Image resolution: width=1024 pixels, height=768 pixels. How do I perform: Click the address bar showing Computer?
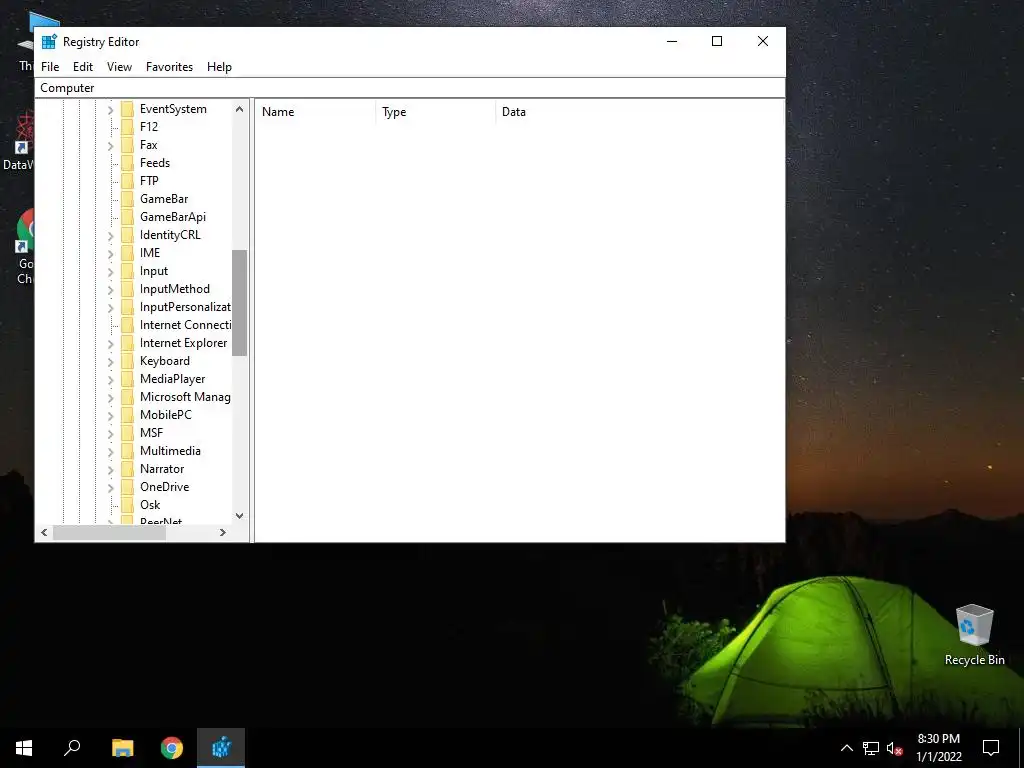pyautogui.click(x=410, y=88)
